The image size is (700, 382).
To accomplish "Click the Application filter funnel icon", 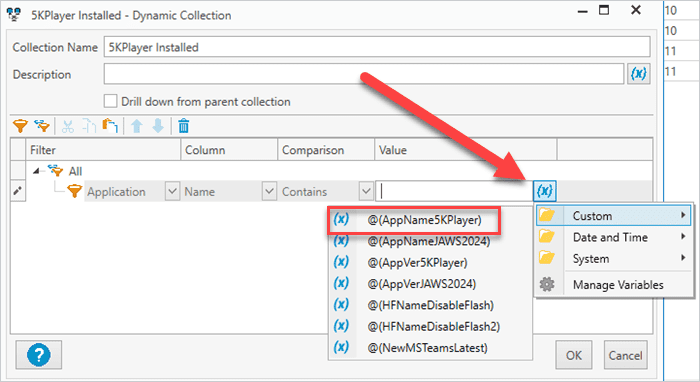I will tap(75, 191).
